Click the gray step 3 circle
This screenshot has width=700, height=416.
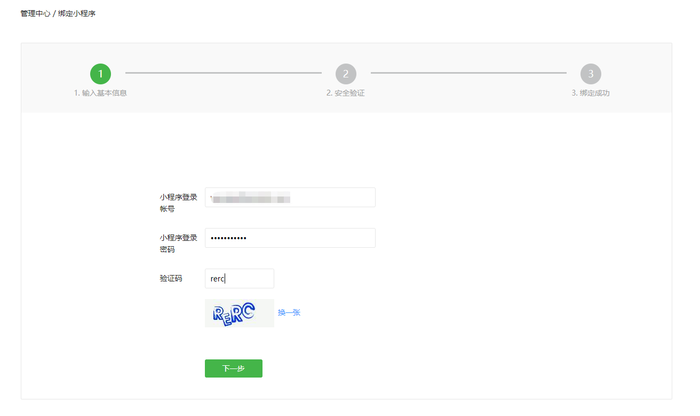click(591, 74)
